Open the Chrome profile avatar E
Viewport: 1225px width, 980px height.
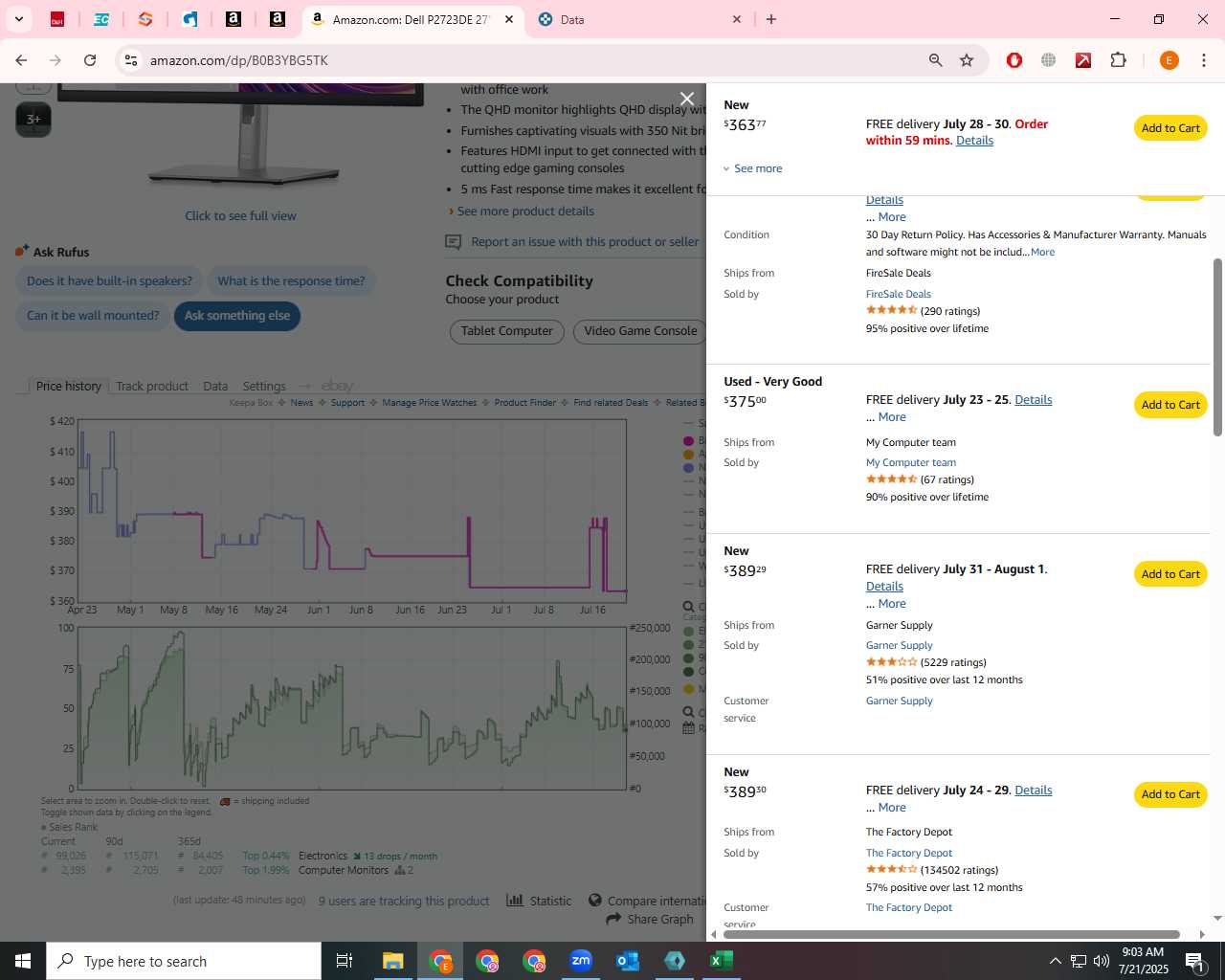pos(1169,60)
